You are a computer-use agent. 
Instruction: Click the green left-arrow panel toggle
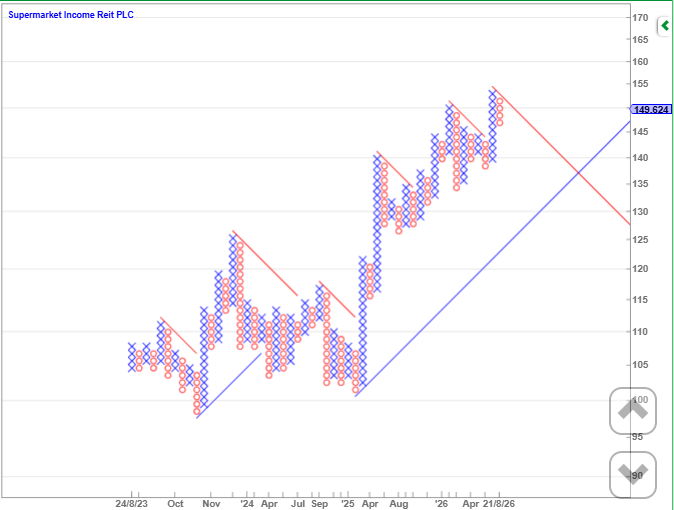click(x=665, y=27)
